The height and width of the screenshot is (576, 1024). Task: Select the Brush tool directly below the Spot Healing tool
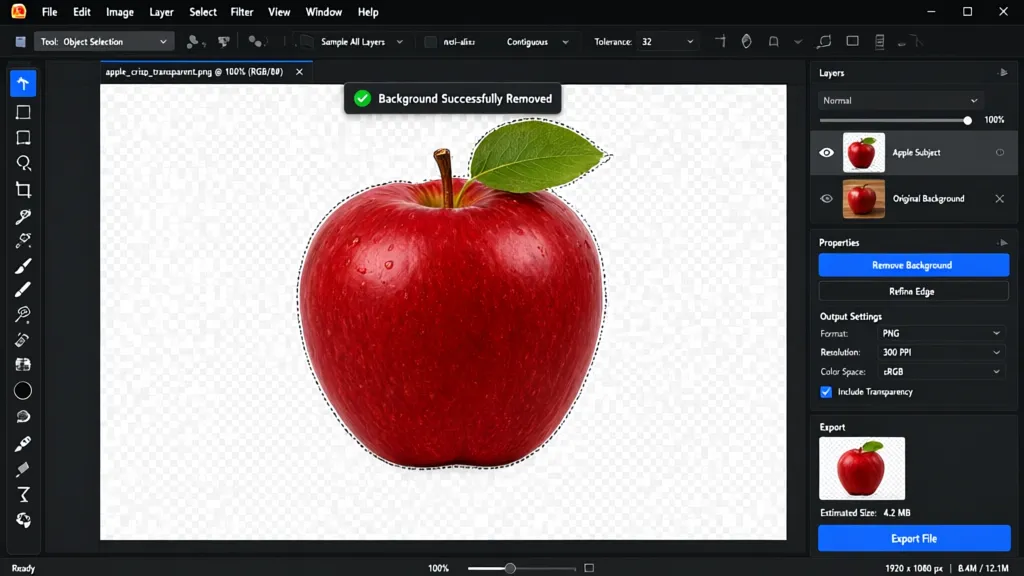click(23, 266)
